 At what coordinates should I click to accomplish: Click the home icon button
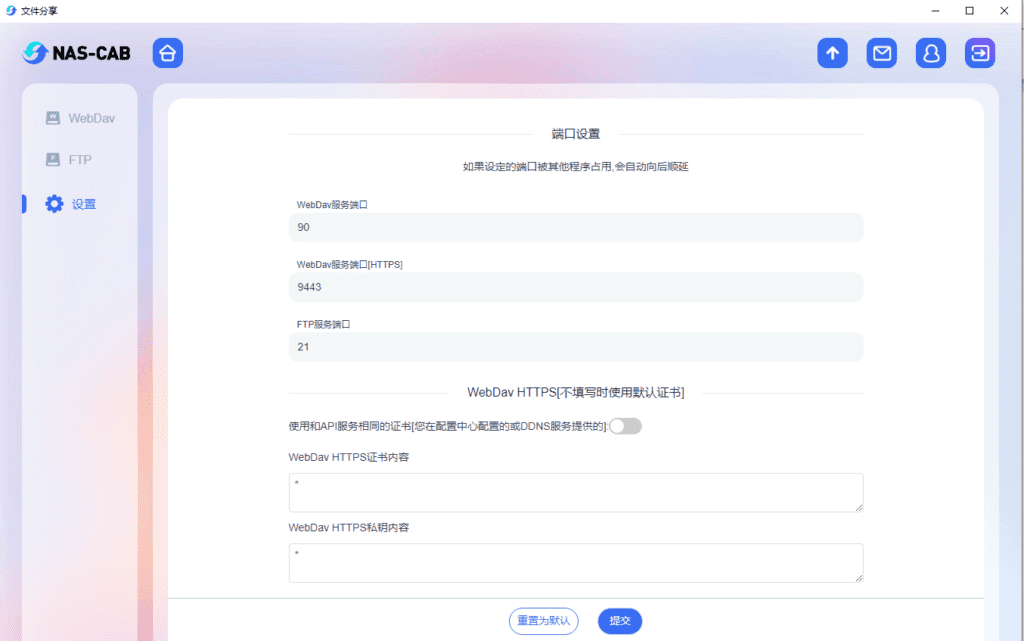pos(168,53)
